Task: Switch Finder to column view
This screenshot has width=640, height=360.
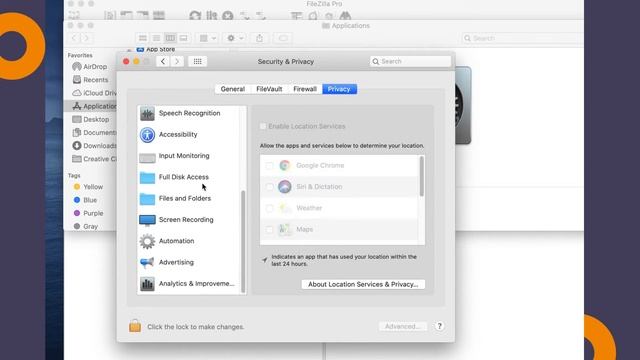Action: (170, 38)
